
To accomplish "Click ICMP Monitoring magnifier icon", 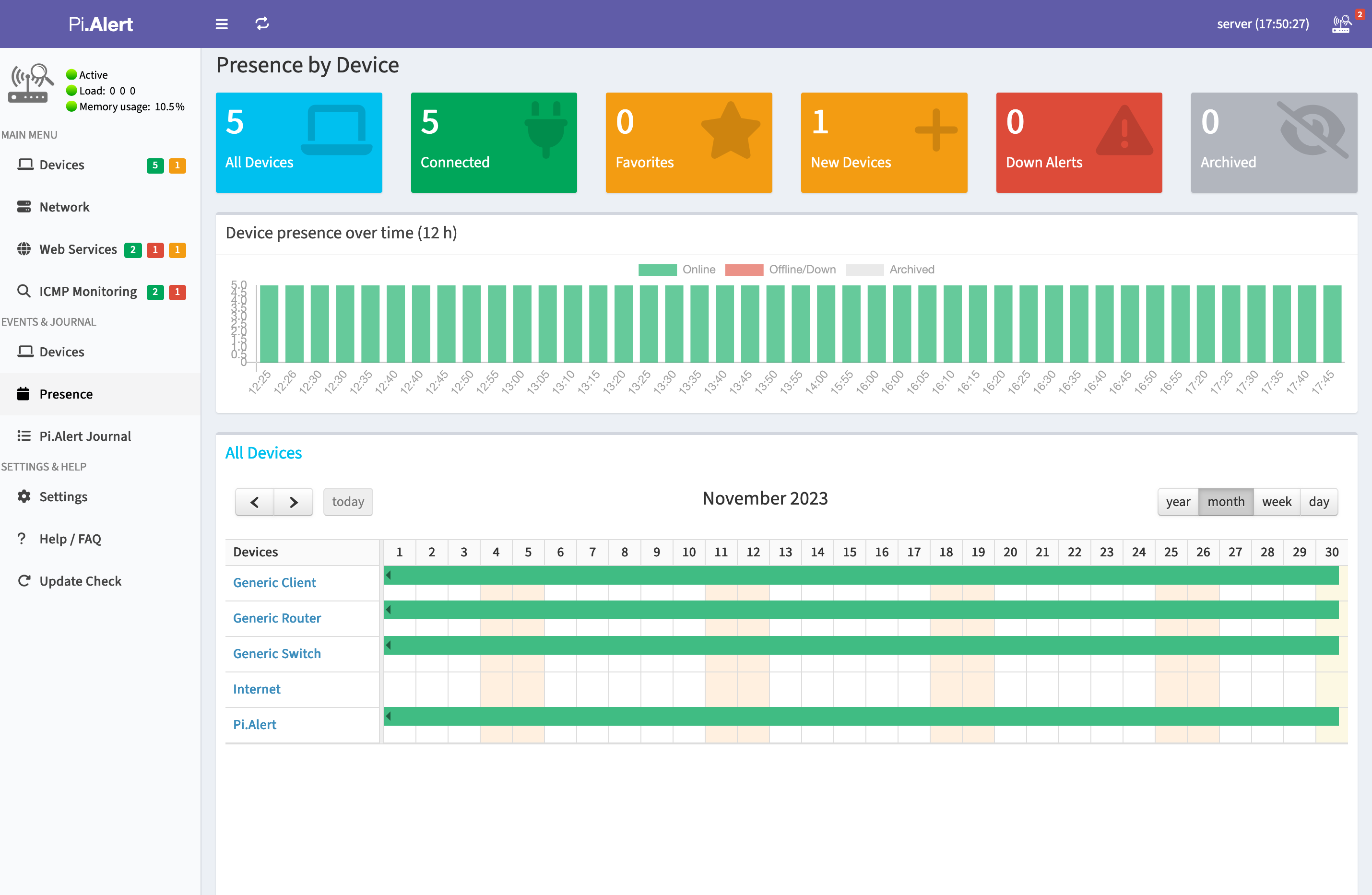I will pos(24,291).
